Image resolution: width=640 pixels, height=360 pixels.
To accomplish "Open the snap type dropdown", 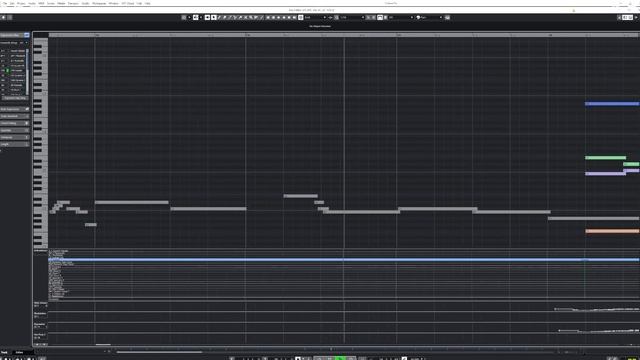I will point(315,18).
